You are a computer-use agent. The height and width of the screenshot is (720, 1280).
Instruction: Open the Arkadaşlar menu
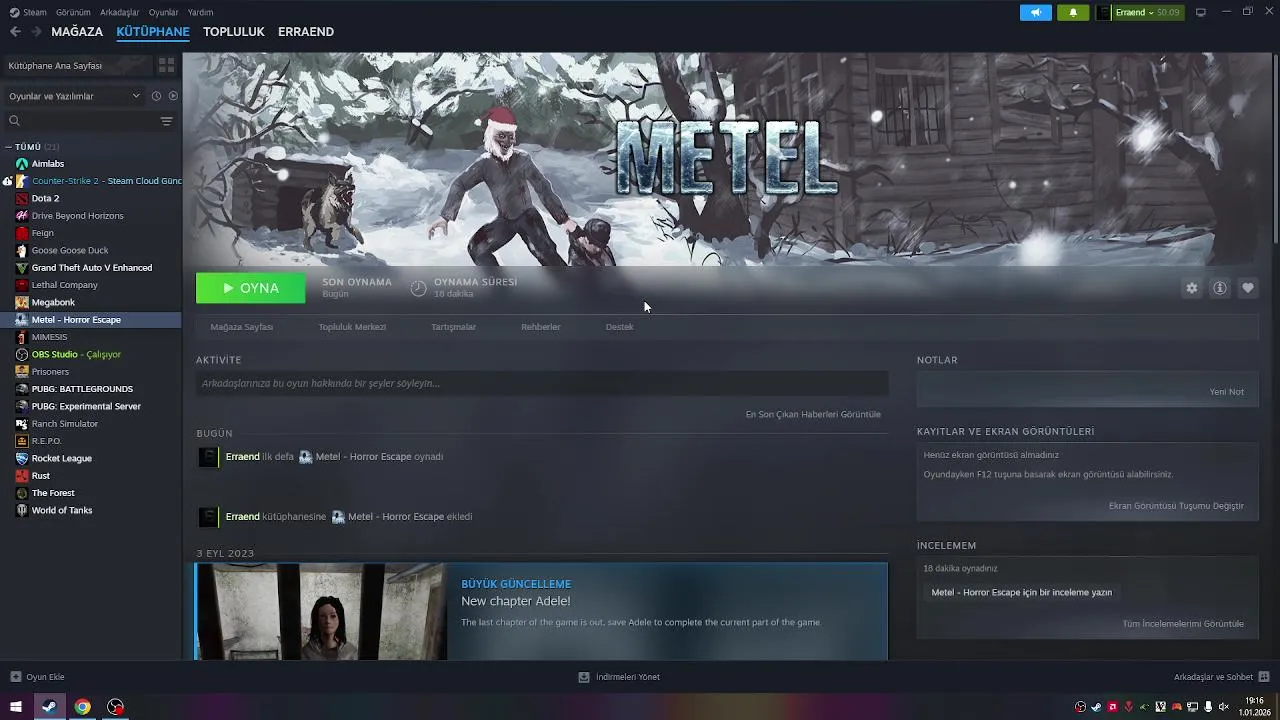119,12
